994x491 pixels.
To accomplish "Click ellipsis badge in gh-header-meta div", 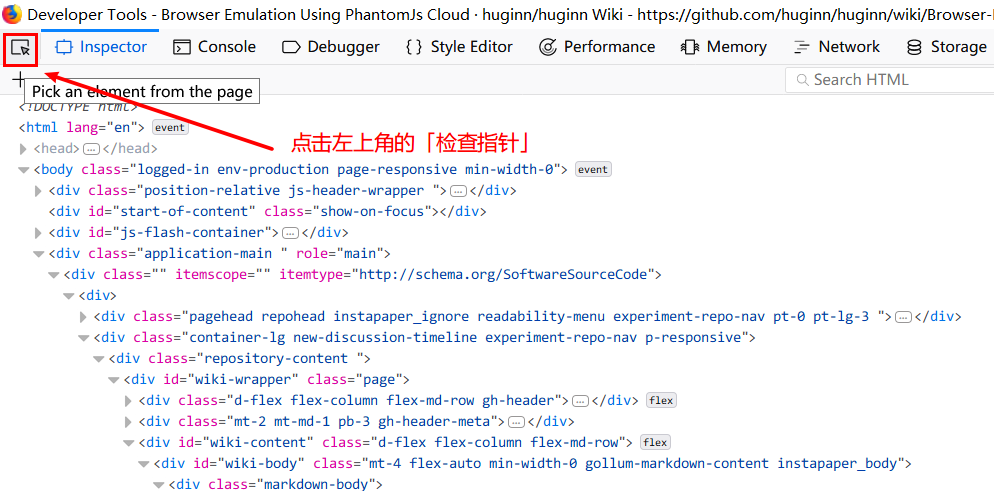I will tap(517, 422).
